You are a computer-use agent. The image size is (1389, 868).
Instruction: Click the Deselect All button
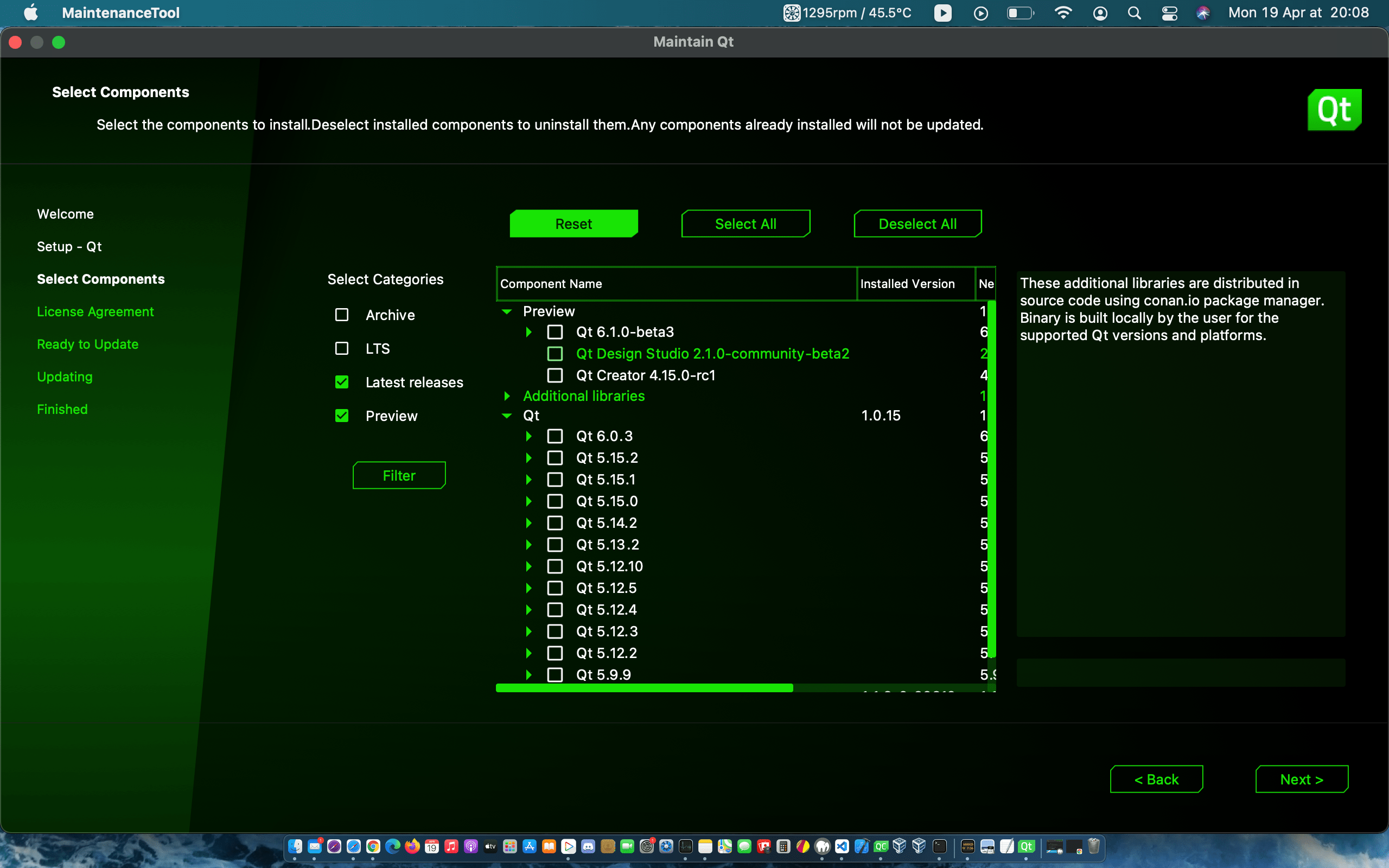917,224
